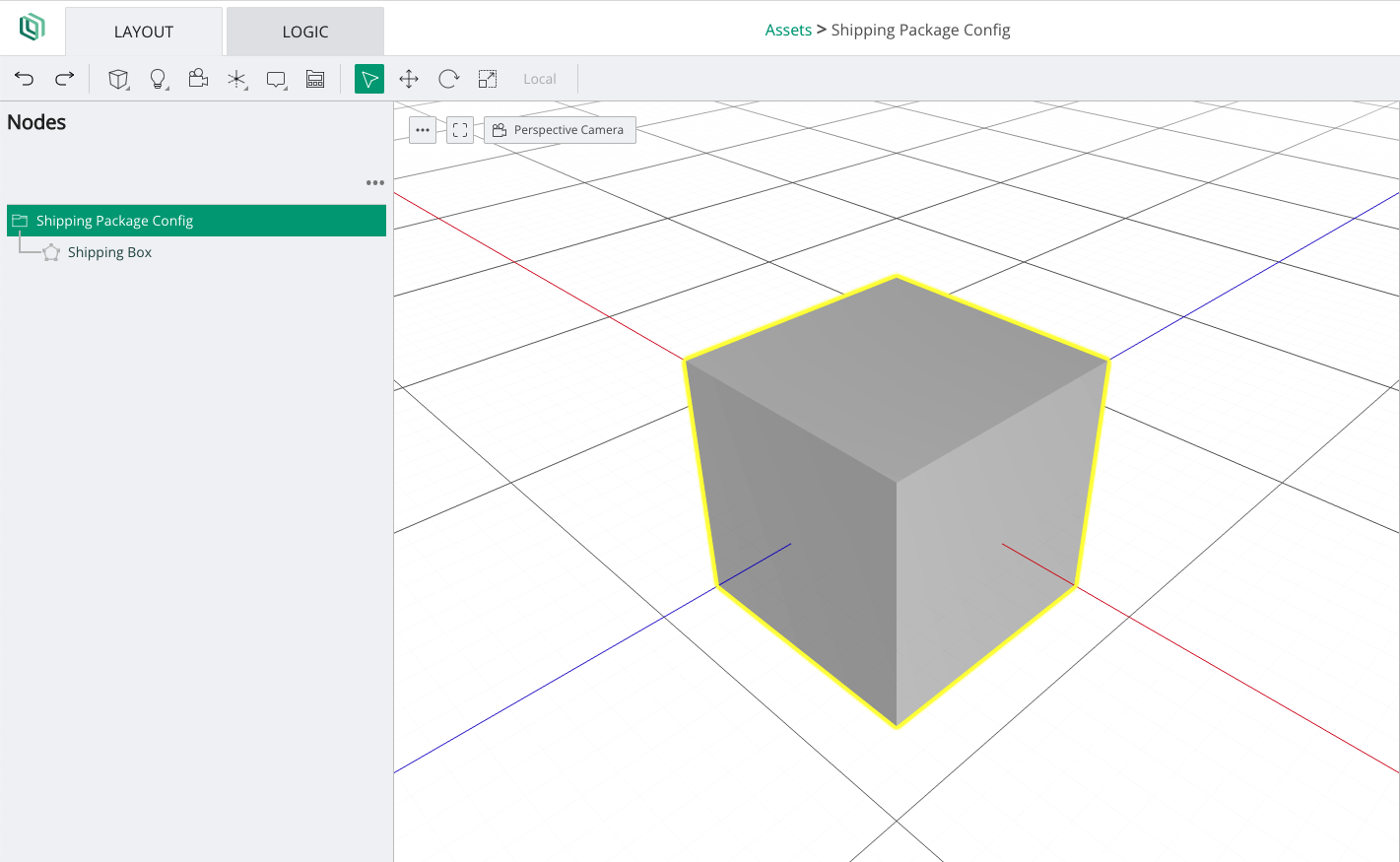The image size is (1400, 862).
Task: Switch to the LOGIC tab
Action: (305, 32)
